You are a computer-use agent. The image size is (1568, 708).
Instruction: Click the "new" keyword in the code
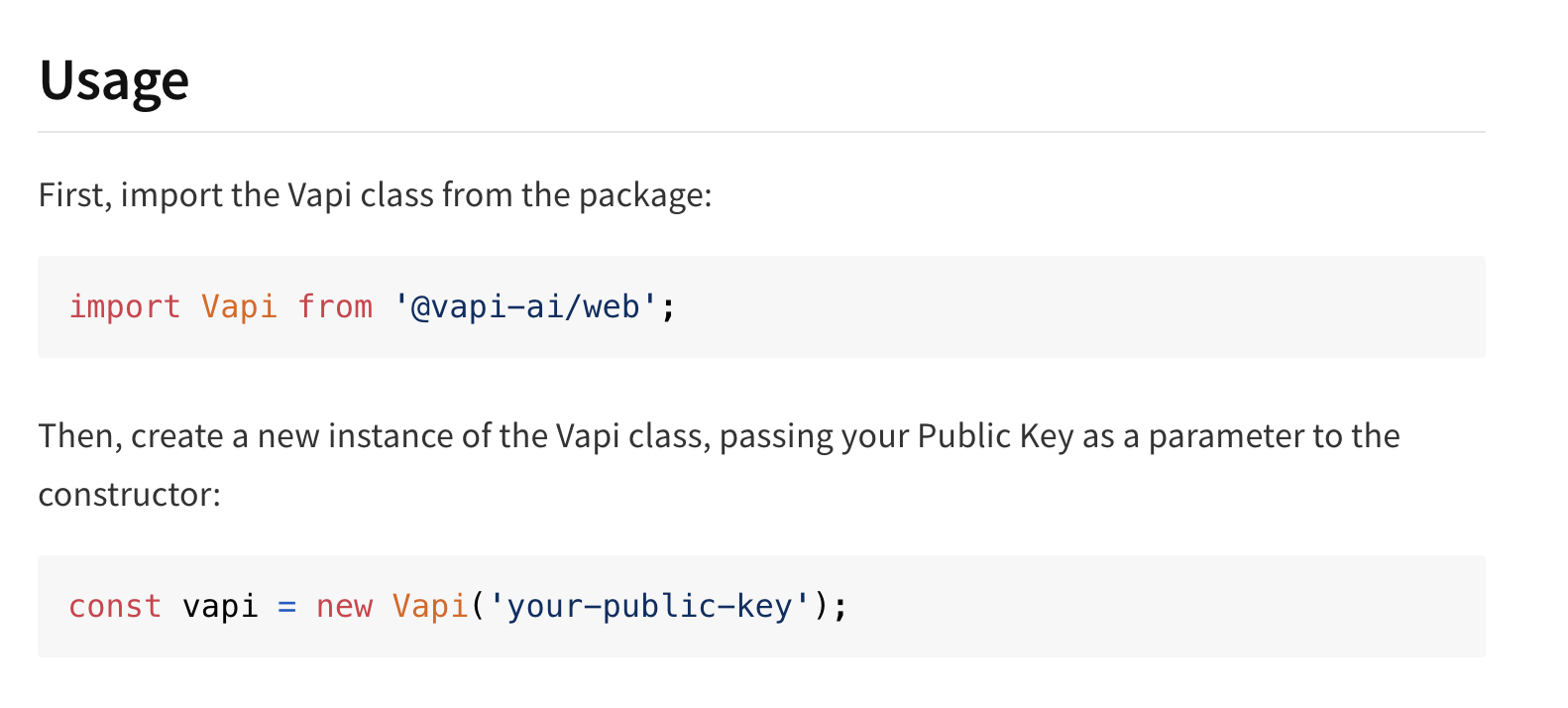344,606
